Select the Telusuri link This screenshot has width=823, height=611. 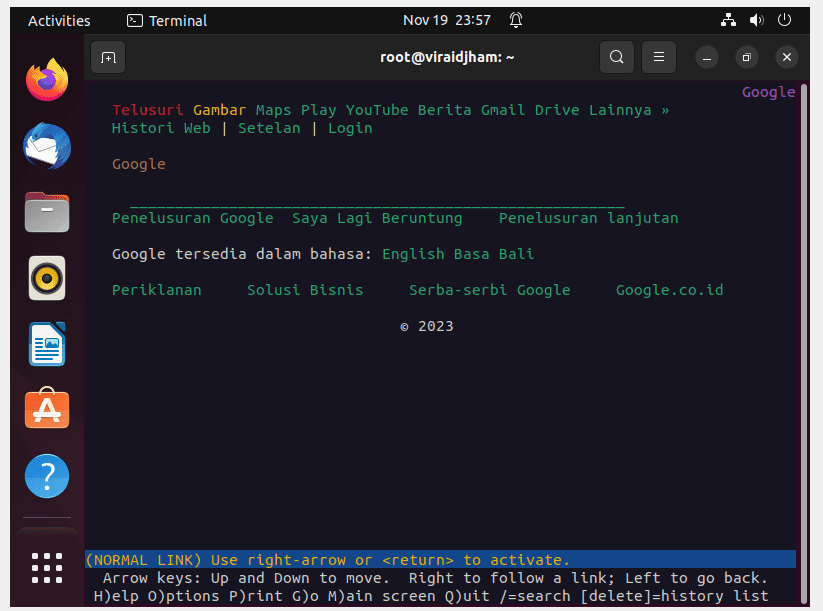(x=147, y=110)
